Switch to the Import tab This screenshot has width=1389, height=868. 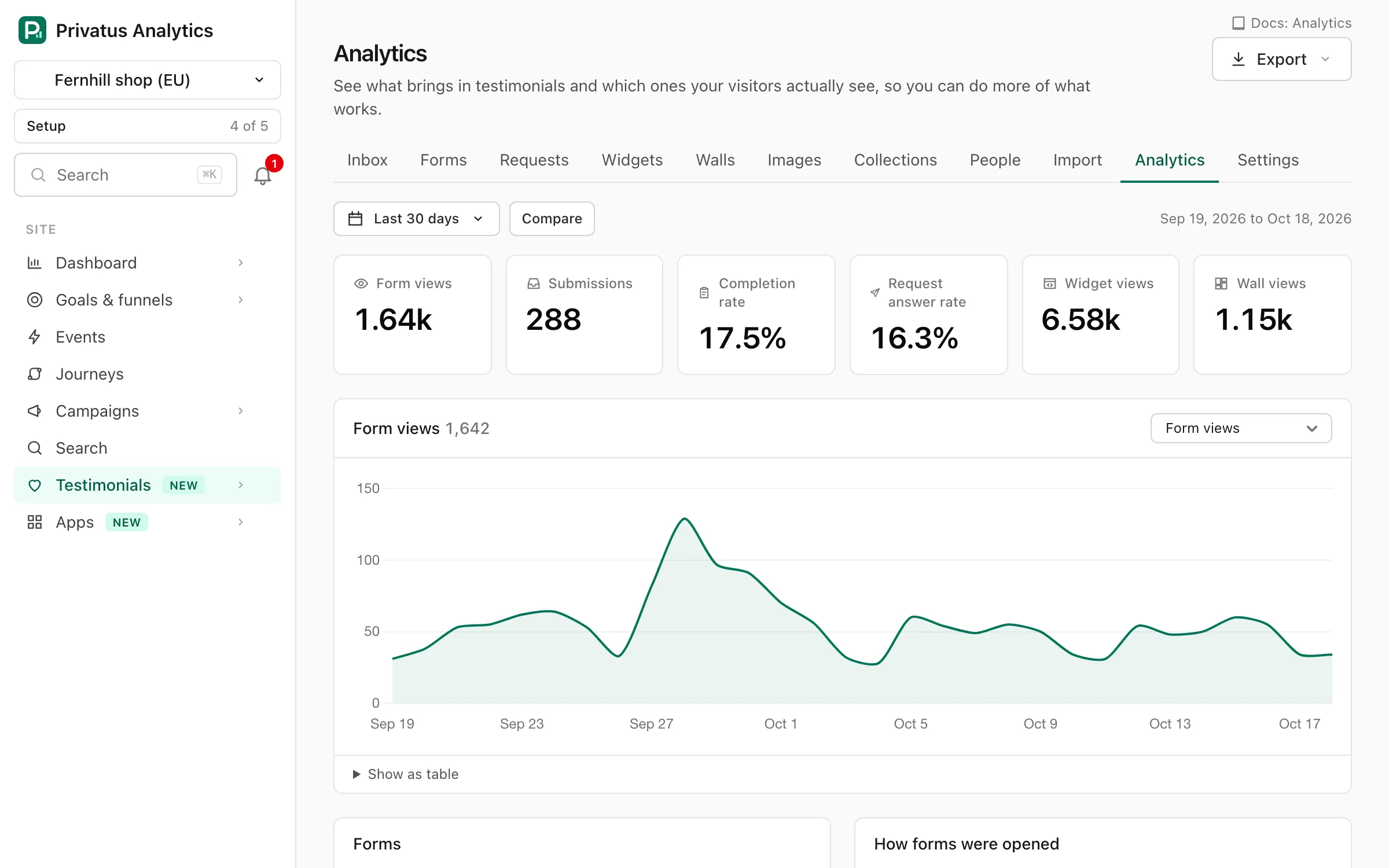pyautogui.click(x=1078, y=160)
